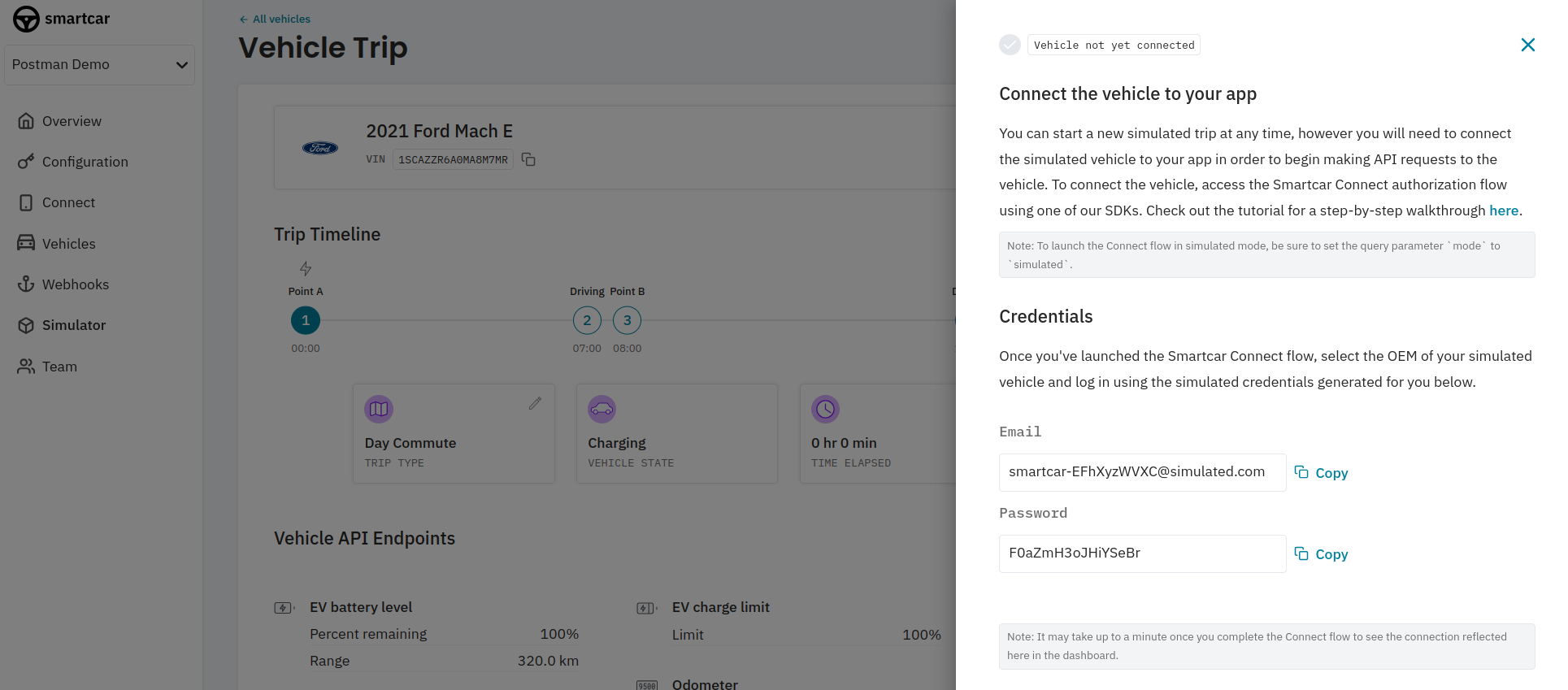Image resolution: width=1568 pixels, height=690 pixels.
Task: Click the EV battery level icon
Action: (x=284, y=608)
